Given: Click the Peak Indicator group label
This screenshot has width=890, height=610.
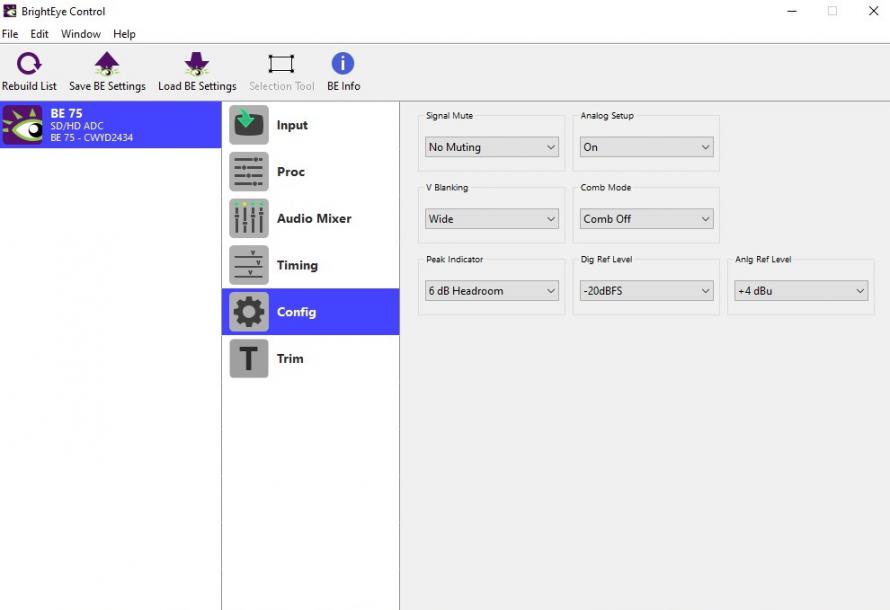Looking at the screenshot, I should (x=454, y=259).
